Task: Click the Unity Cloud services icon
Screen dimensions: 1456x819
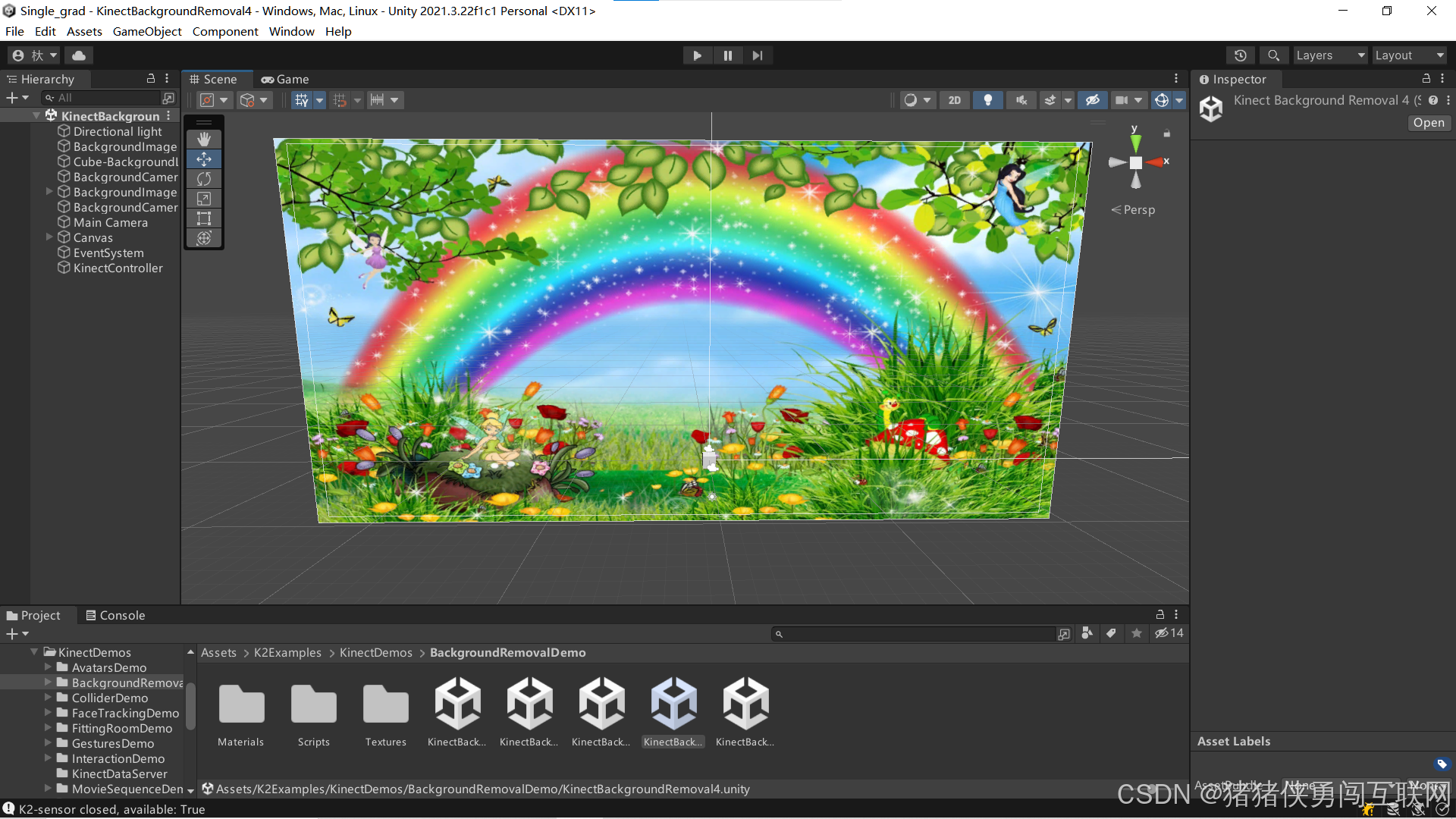Action: tap(79, 55)
